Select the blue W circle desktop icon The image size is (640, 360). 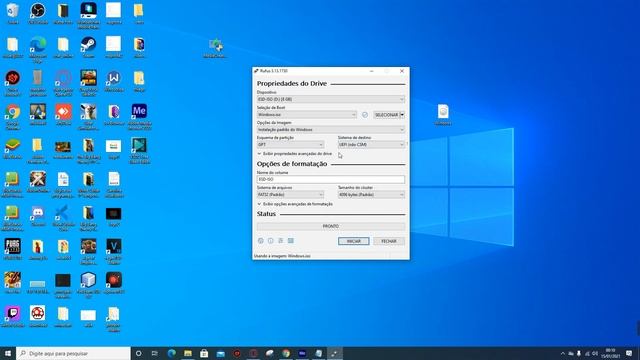113,81
